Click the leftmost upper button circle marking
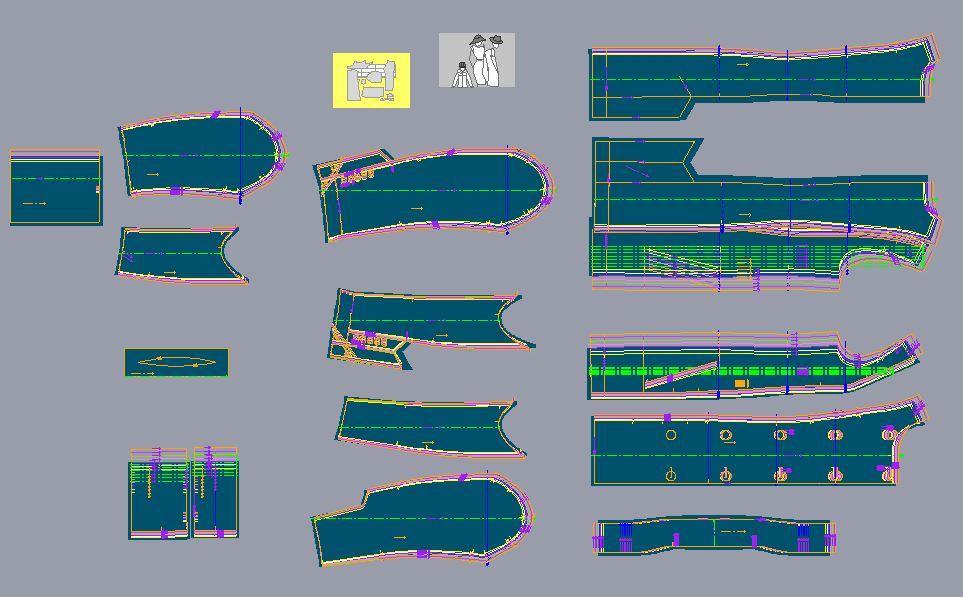 (671, 435)
